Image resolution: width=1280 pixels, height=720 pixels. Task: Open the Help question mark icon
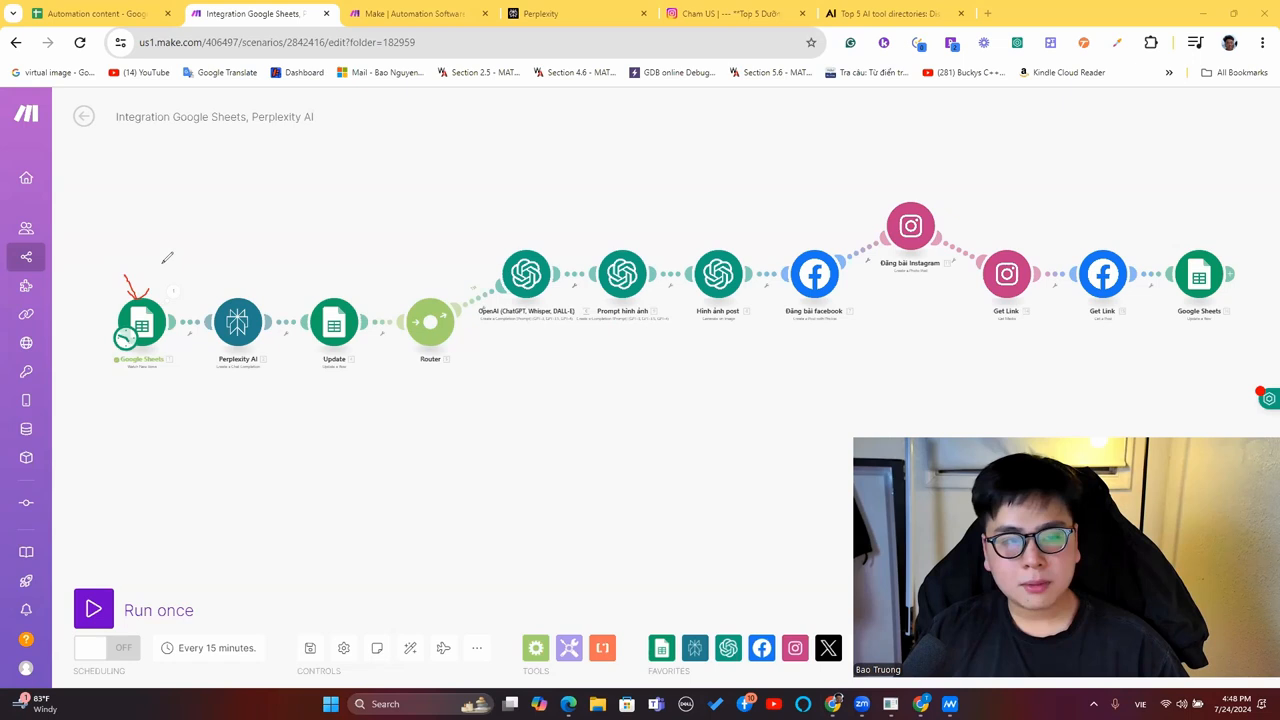26,639
